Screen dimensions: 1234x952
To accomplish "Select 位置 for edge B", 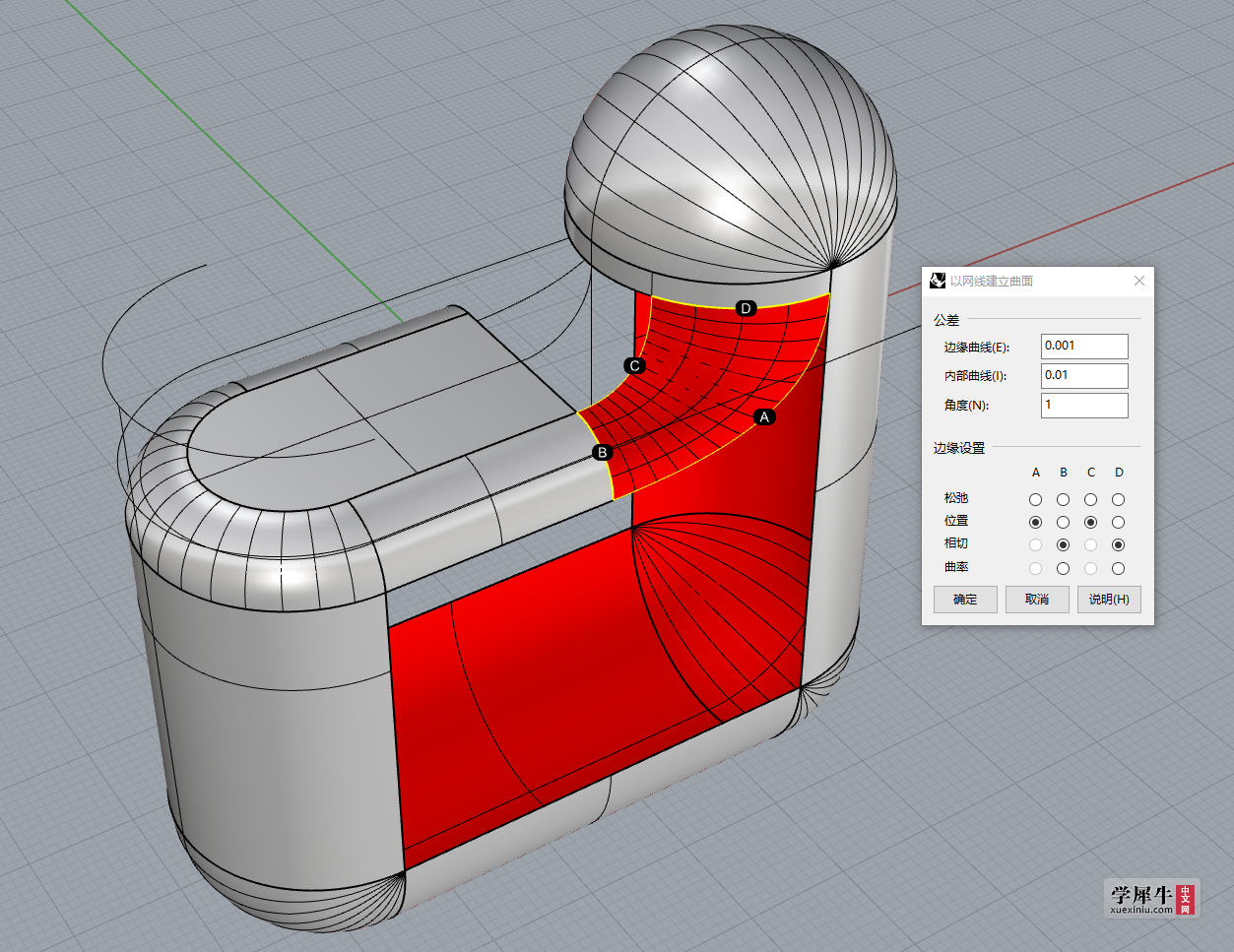I will click(1063, 522).
